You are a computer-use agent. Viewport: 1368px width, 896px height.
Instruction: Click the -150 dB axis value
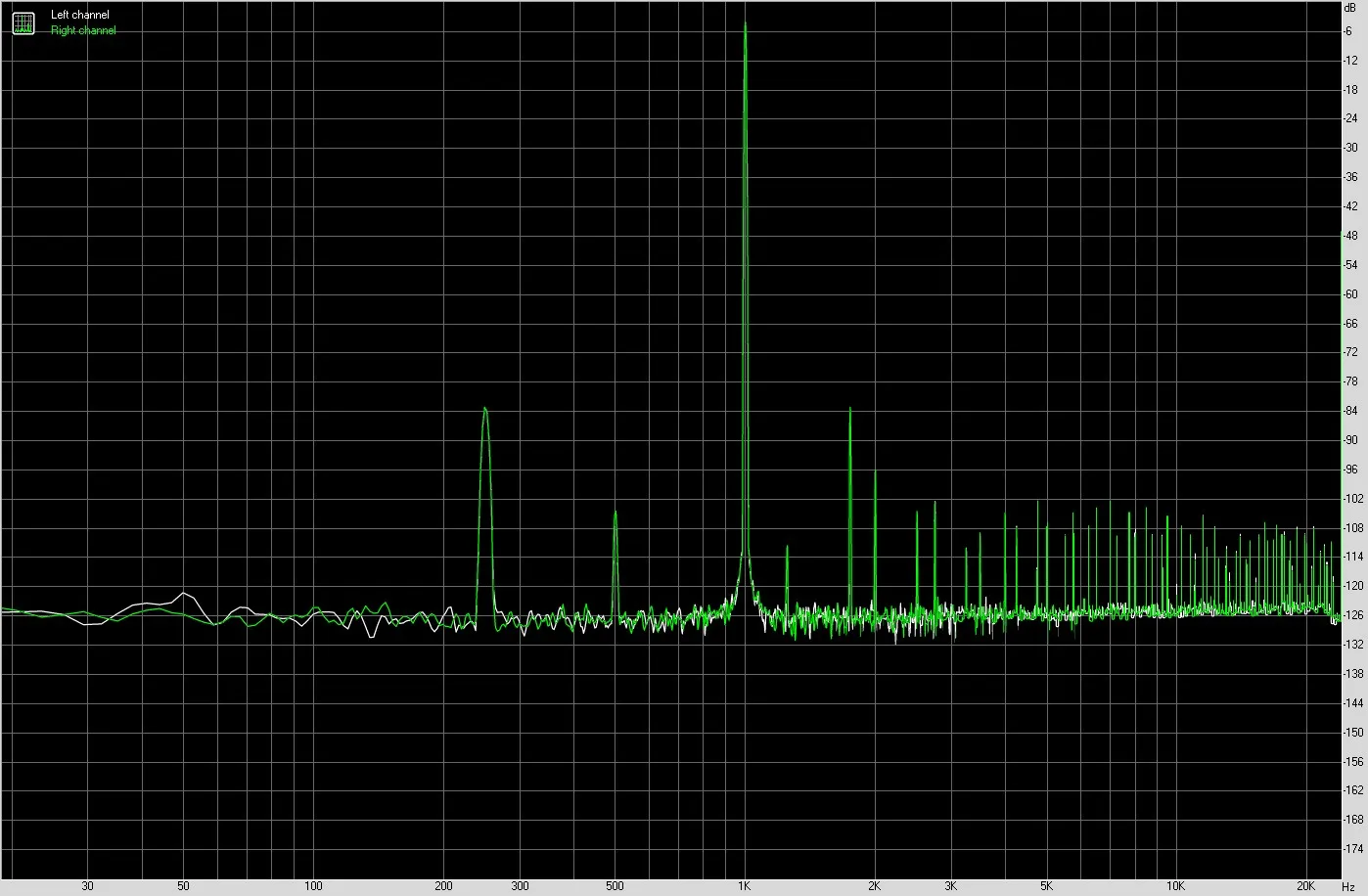[x=1353, y=733]
